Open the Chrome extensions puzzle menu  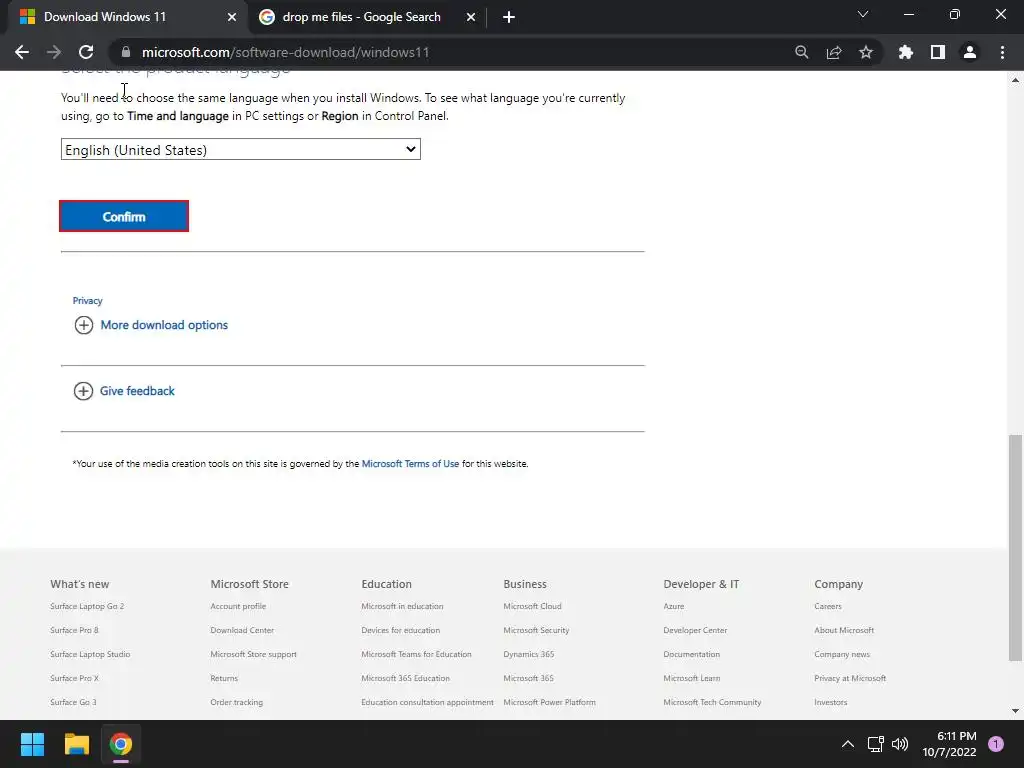[x=905, y=52]
